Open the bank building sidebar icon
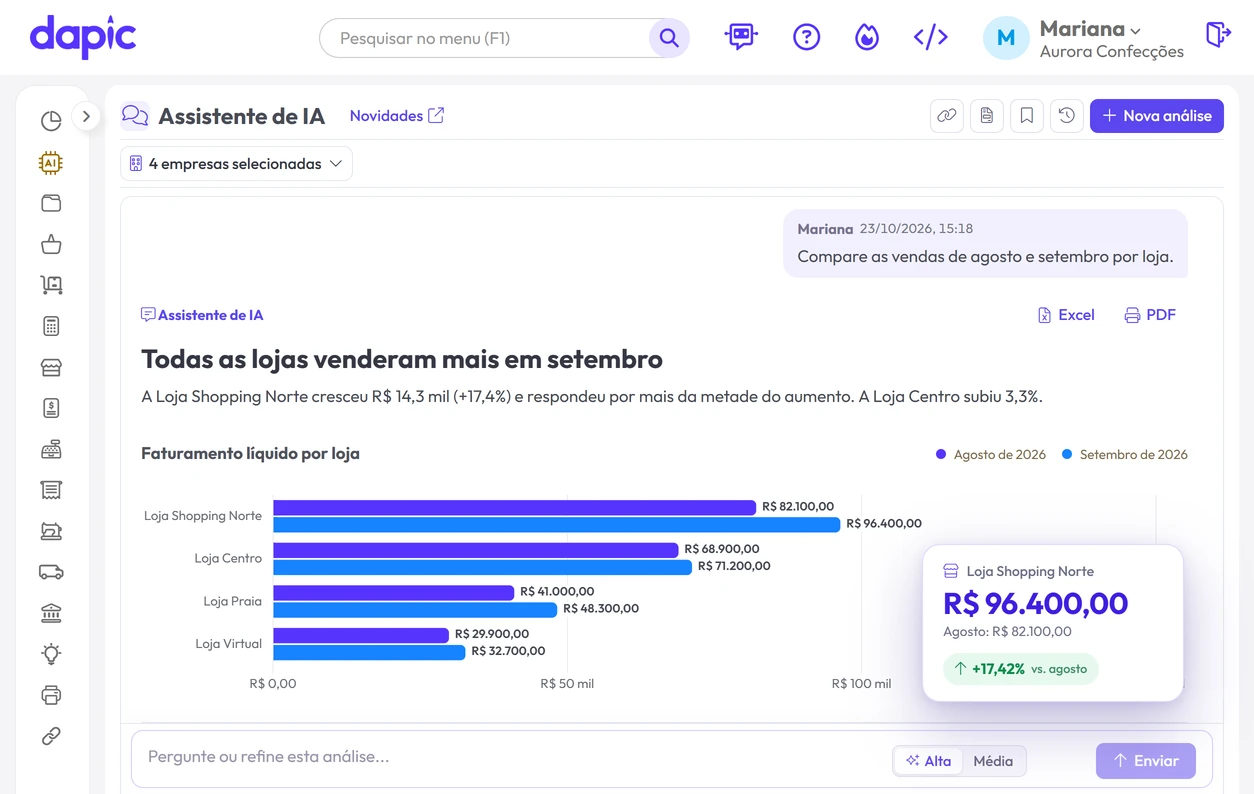 point(51,613)
